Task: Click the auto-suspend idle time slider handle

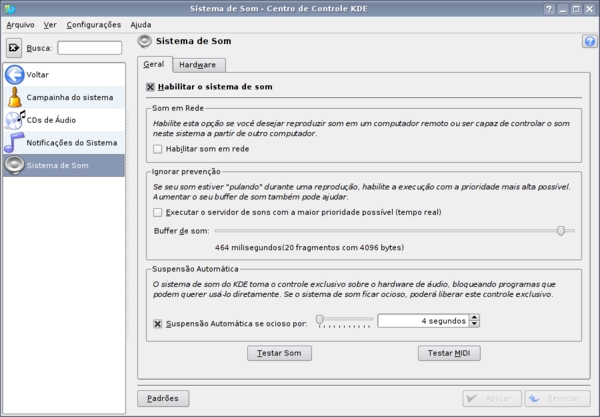Action: [320, 319]
